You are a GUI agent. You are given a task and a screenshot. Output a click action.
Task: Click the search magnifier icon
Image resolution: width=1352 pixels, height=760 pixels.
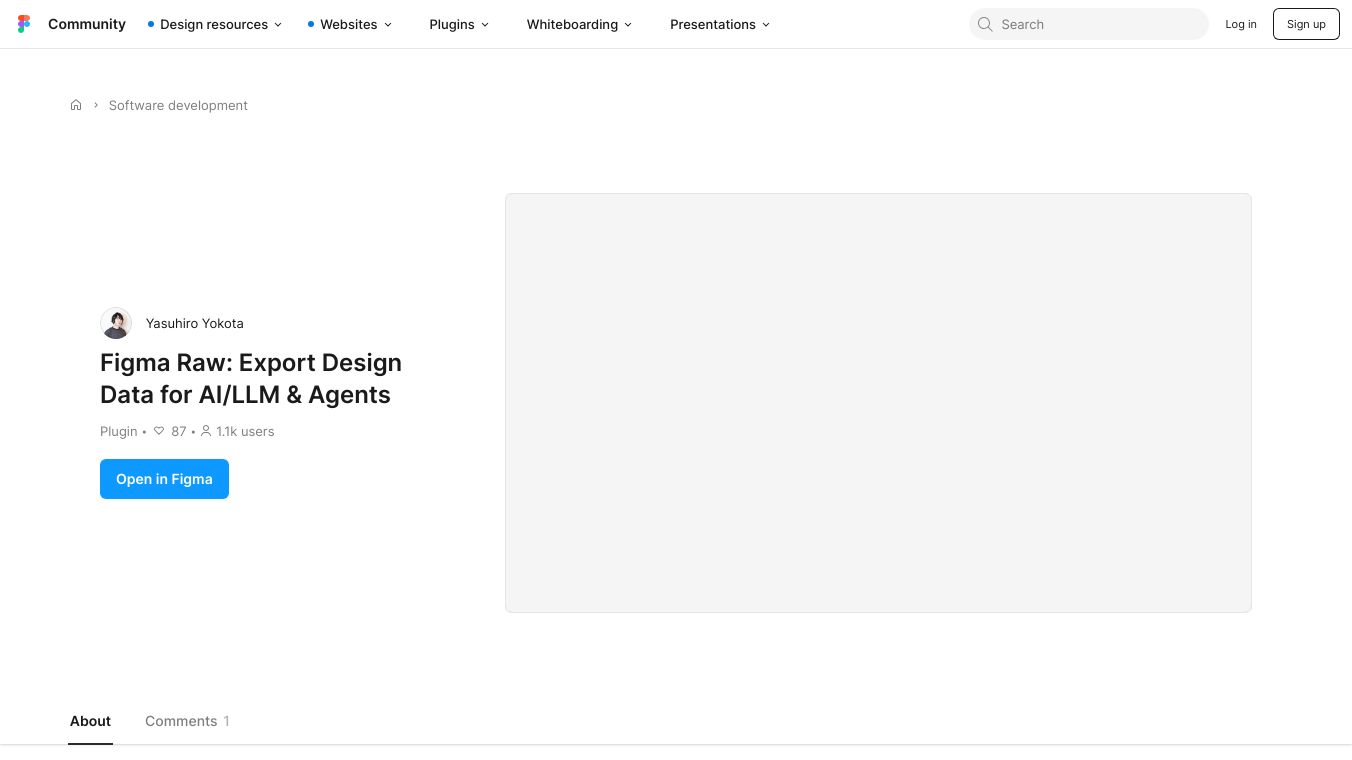point(985,24)
